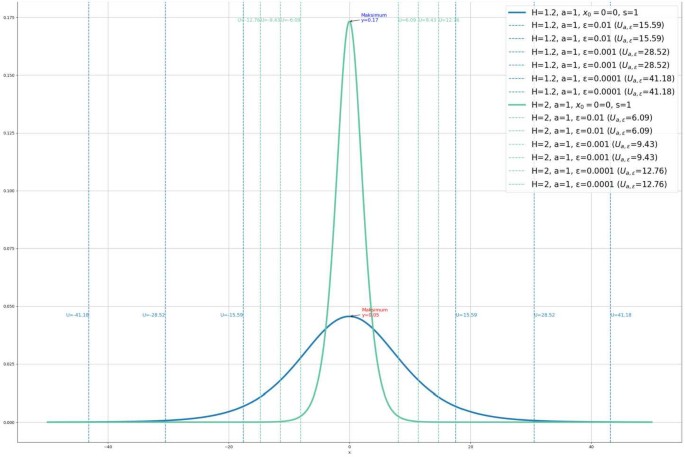Click the "U=-15.59" label on the plot
685x457 pixels.
(232, 315)
